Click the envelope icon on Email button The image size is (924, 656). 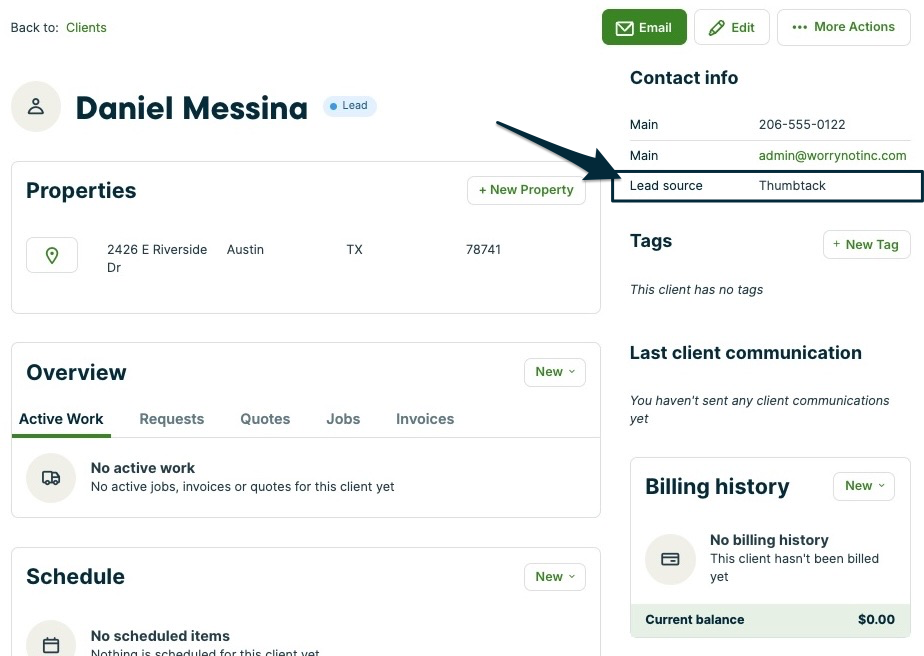pos(625,28)
